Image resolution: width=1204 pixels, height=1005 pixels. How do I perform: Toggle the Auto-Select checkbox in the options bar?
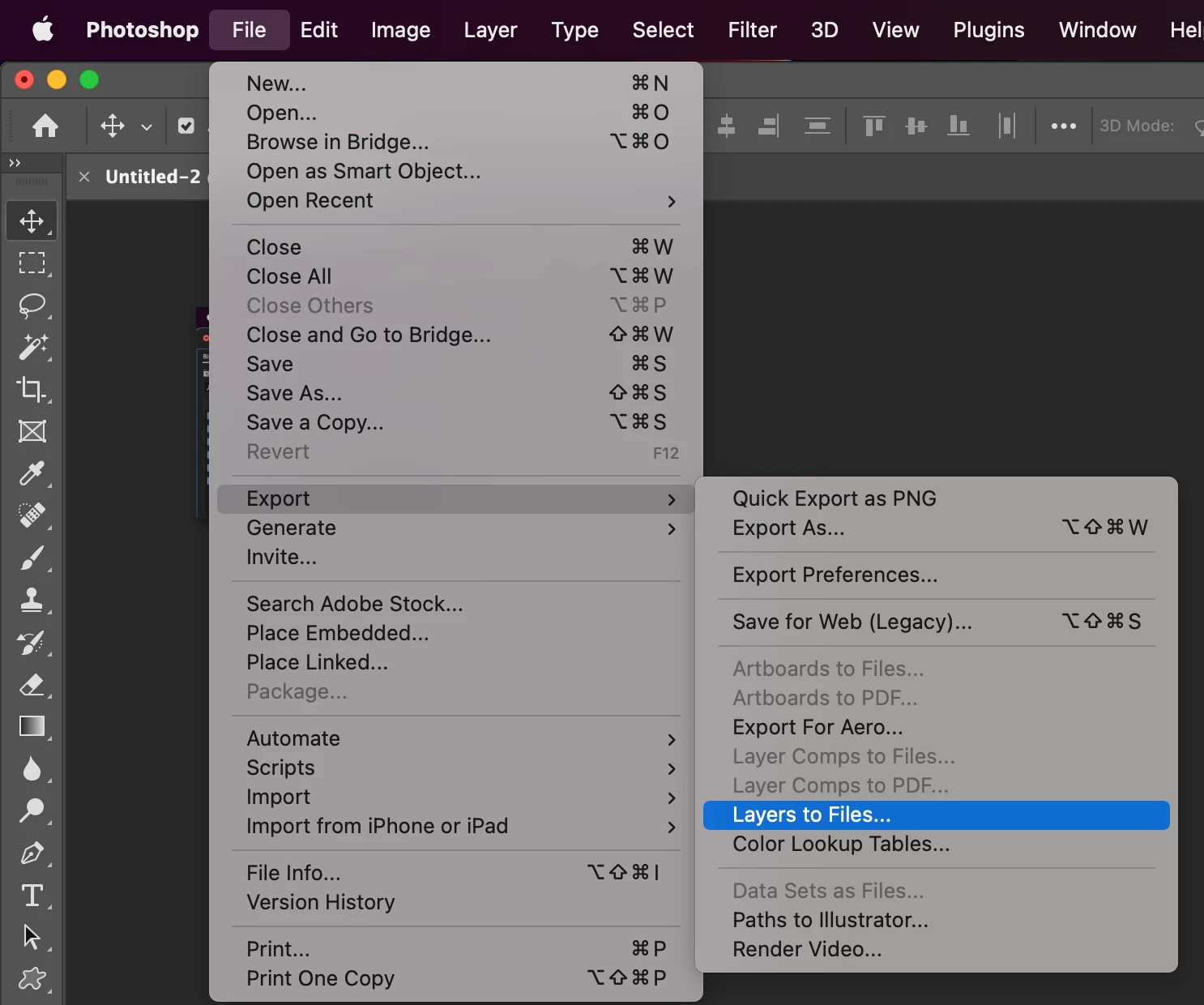point(186,126)
